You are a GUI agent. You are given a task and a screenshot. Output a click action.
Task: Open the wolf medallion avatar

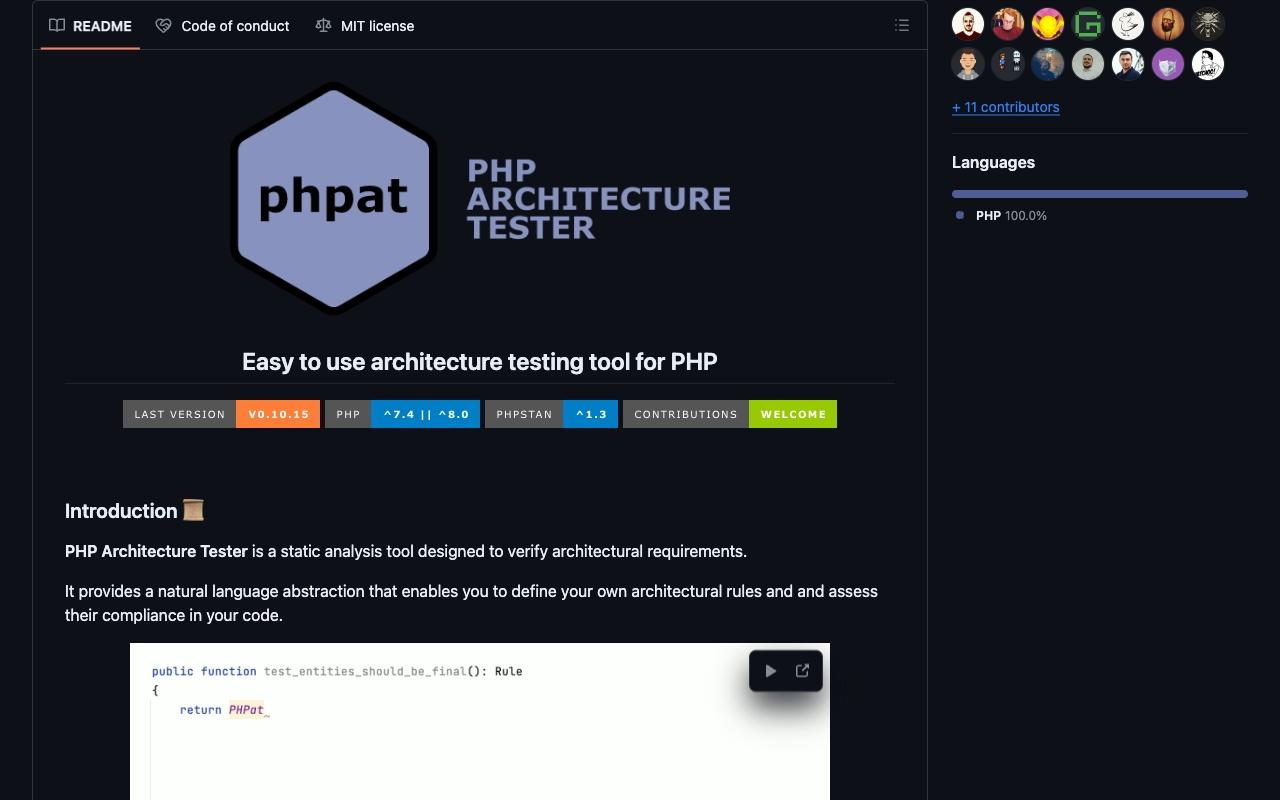(1208, 24)
